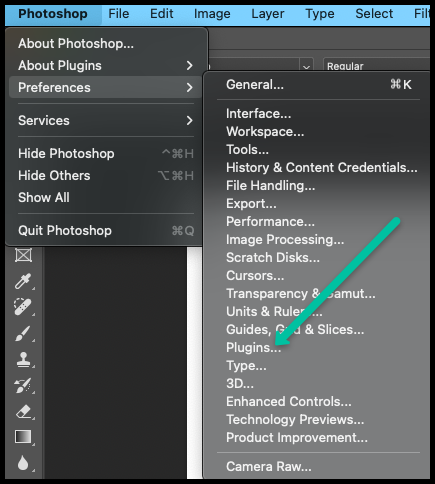The width and height of the screenshot is (435, 484).
Task: Select the Eraser tool
Action: (x=23, y=412)
